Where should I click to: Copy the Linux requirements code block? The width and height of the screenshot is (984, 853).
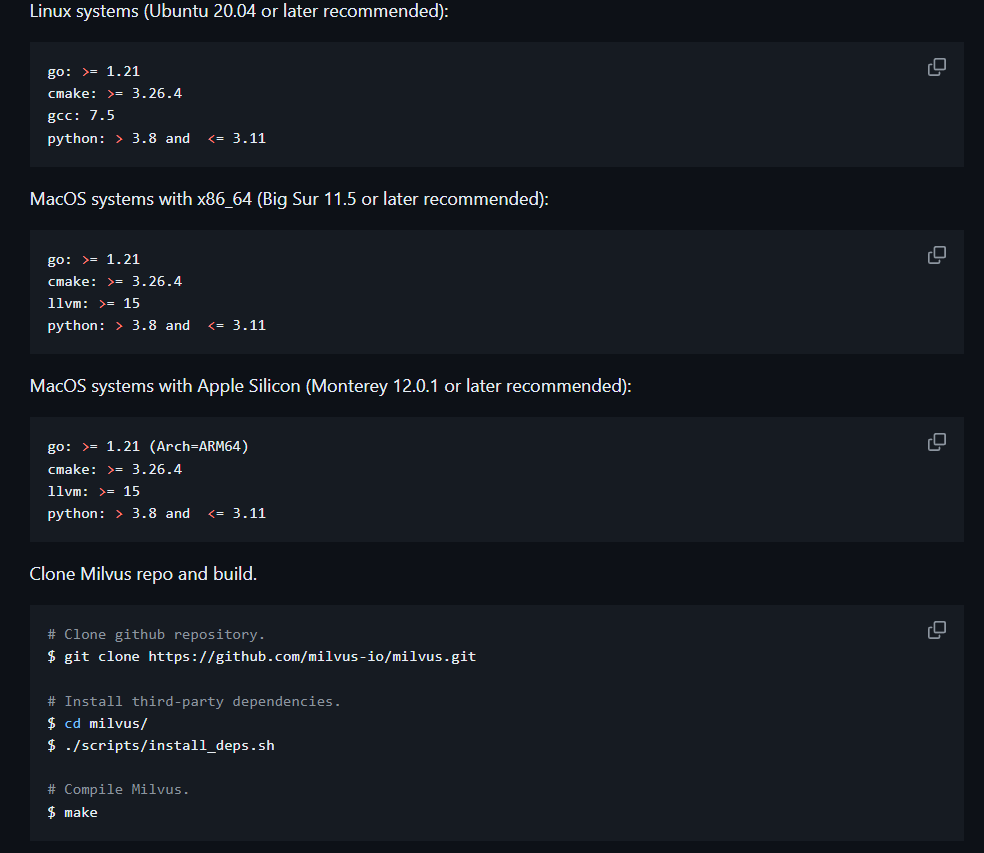point(936,67)
